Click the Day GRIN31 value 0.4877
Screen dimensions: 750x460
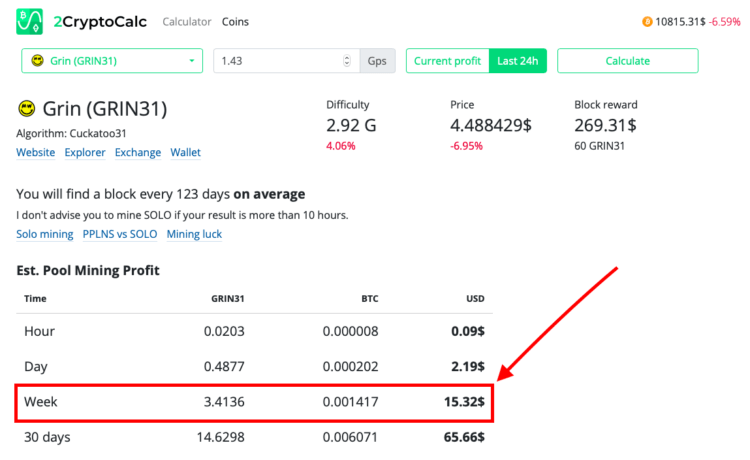[x=224, y=366]
